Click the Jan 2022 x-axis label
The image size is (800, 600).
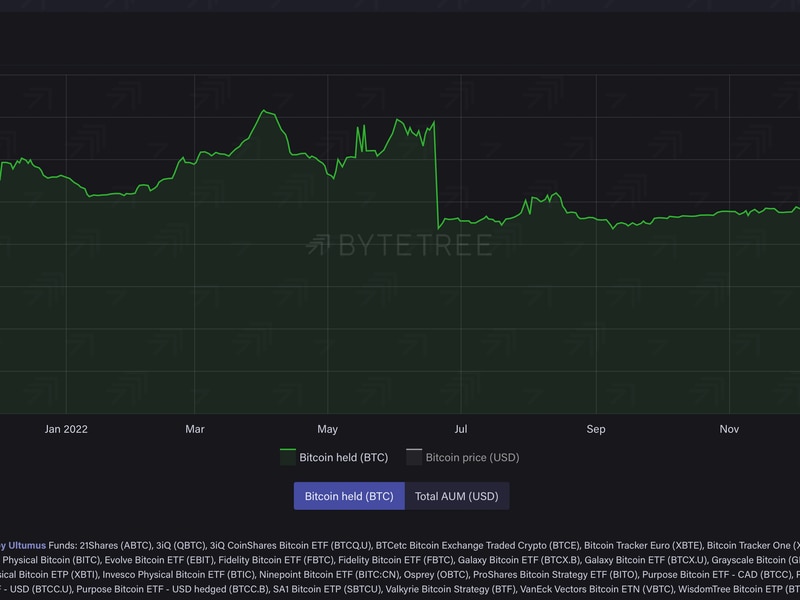click(66, 429)
